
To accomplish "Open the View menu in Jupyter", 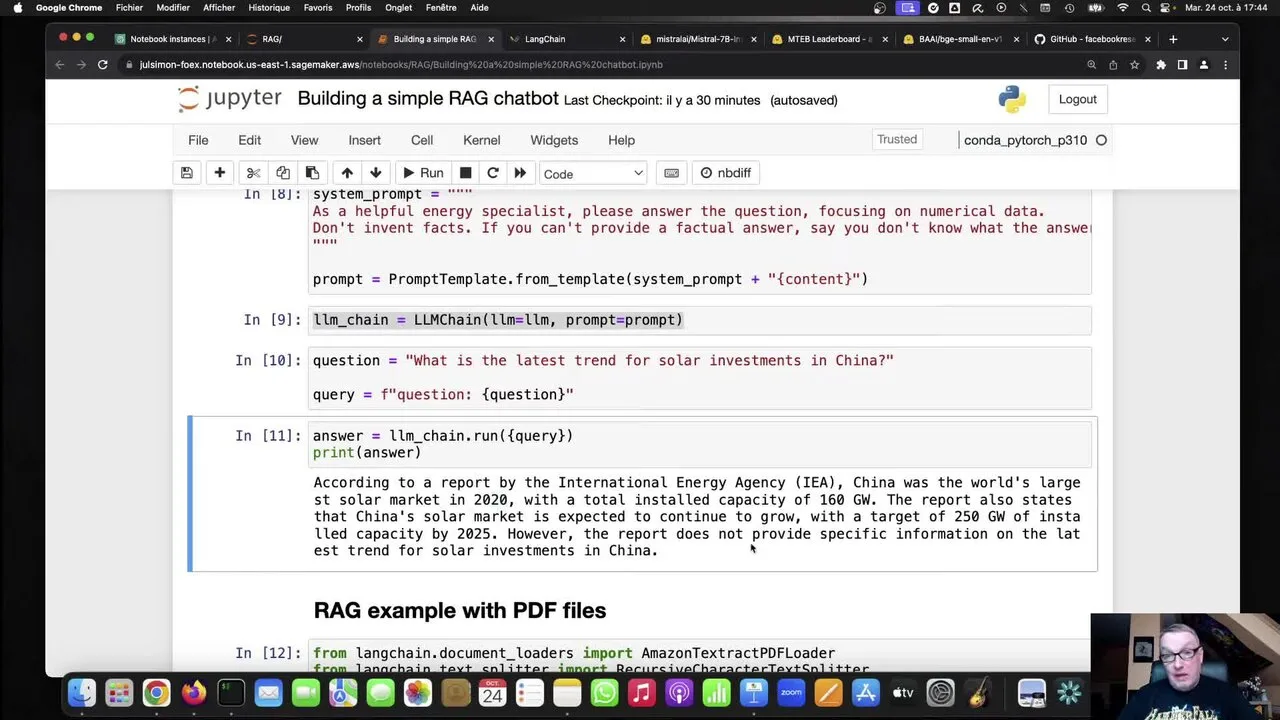I will point(304,140).
